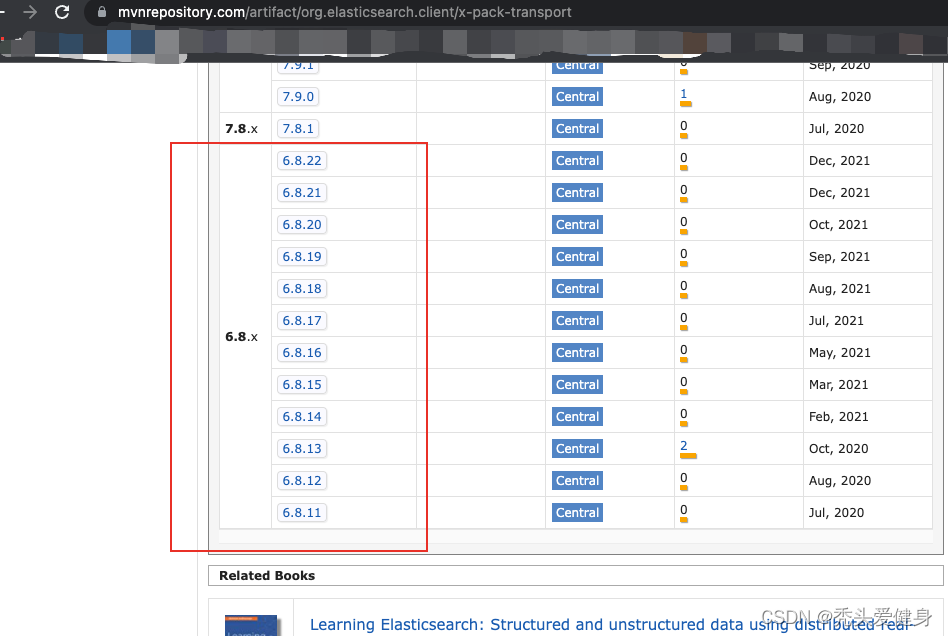The image size is (948, 636).
Task: Open version 6.8.22 release page
Action: click(x=302, y=160)
